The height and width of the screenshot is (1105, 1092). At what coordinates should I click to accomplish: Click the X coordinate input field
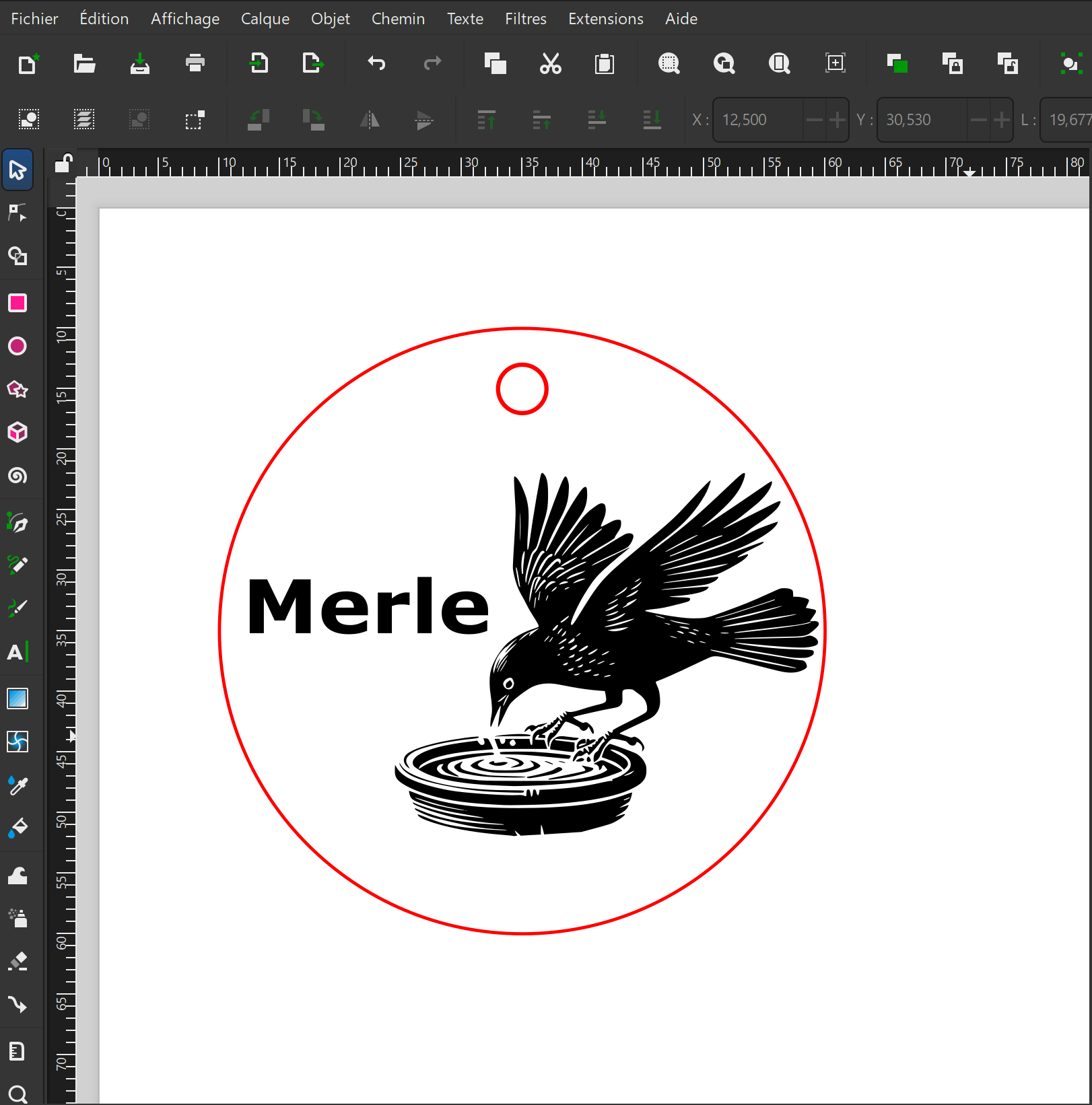[x=757, y=120]
